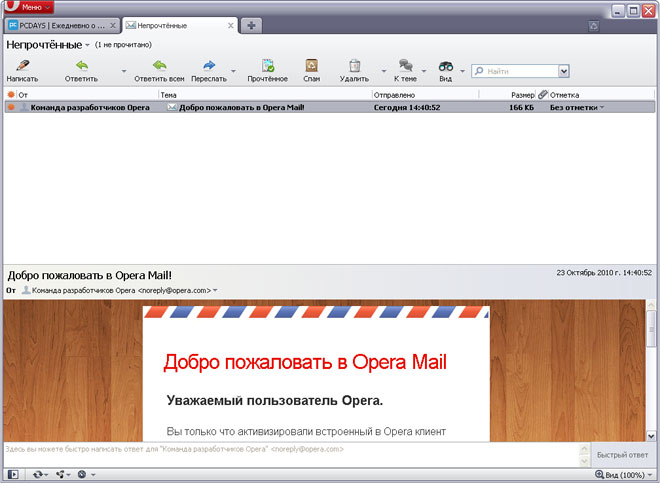
Task: Mark message with Прочтённое icon
Action: pyautogui.click(x=268, y=65)
